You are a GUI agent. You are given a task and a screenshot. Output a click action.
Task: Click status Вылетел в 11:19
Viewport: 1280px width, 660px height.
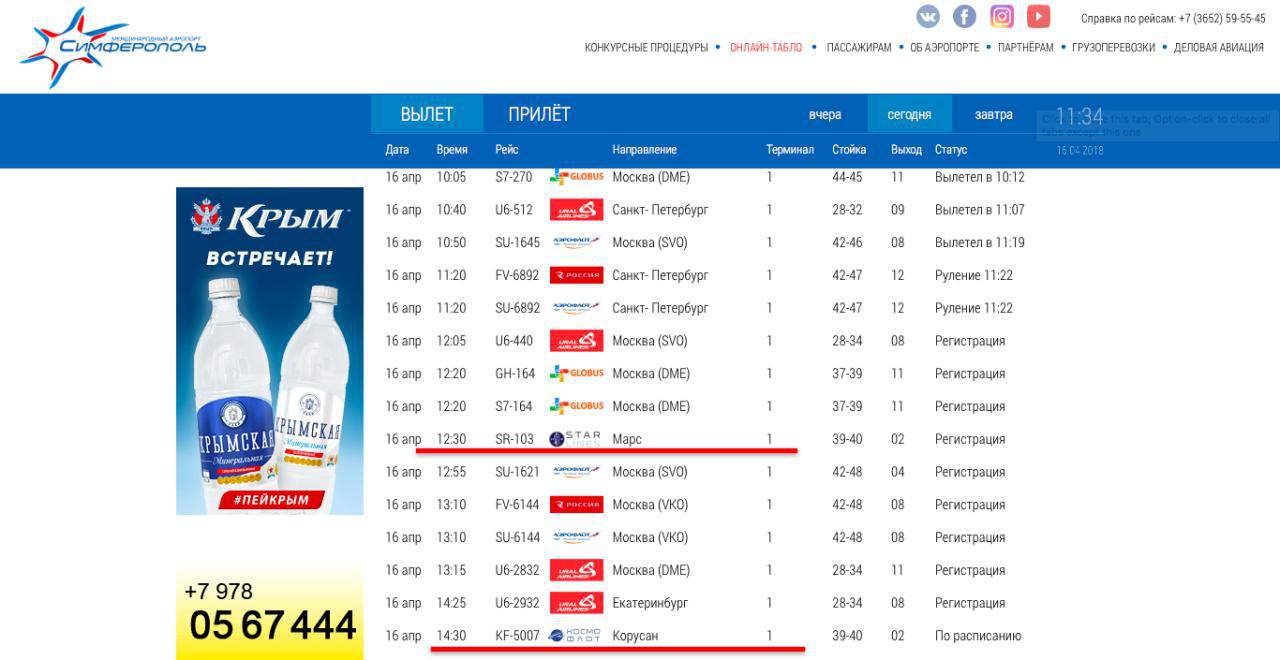tap(979, 242)
